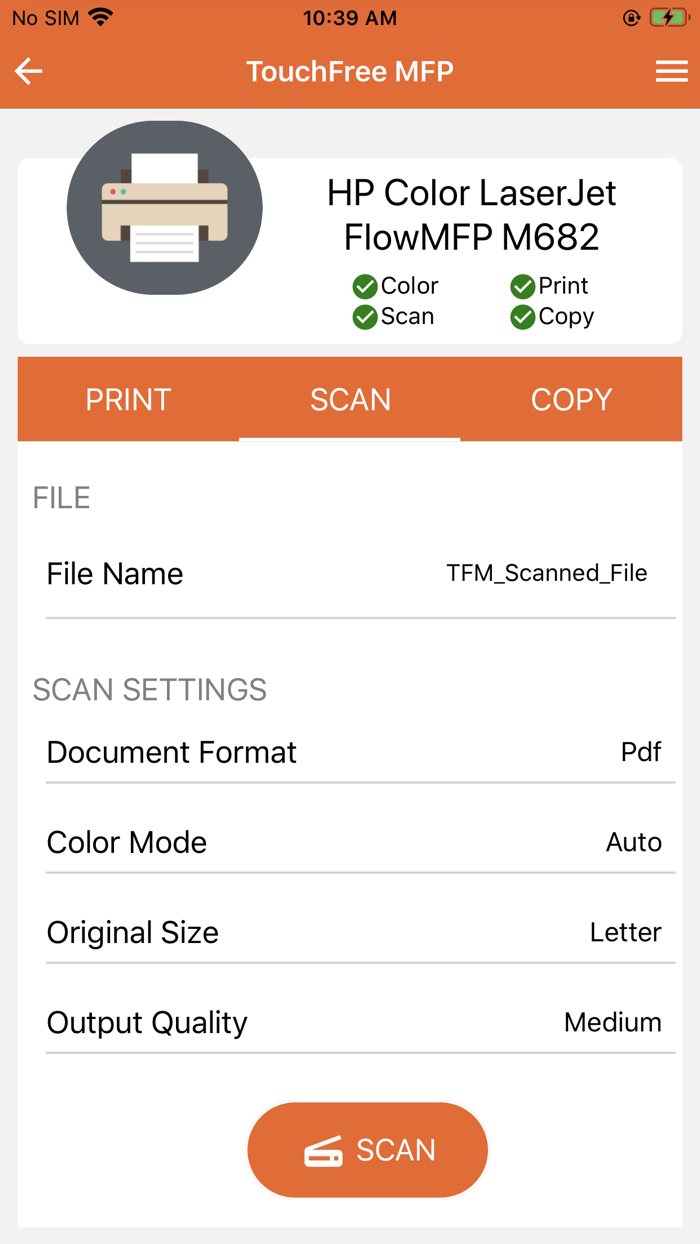
Task: Open the hamburger menu
Action: (x=672, y=71)
